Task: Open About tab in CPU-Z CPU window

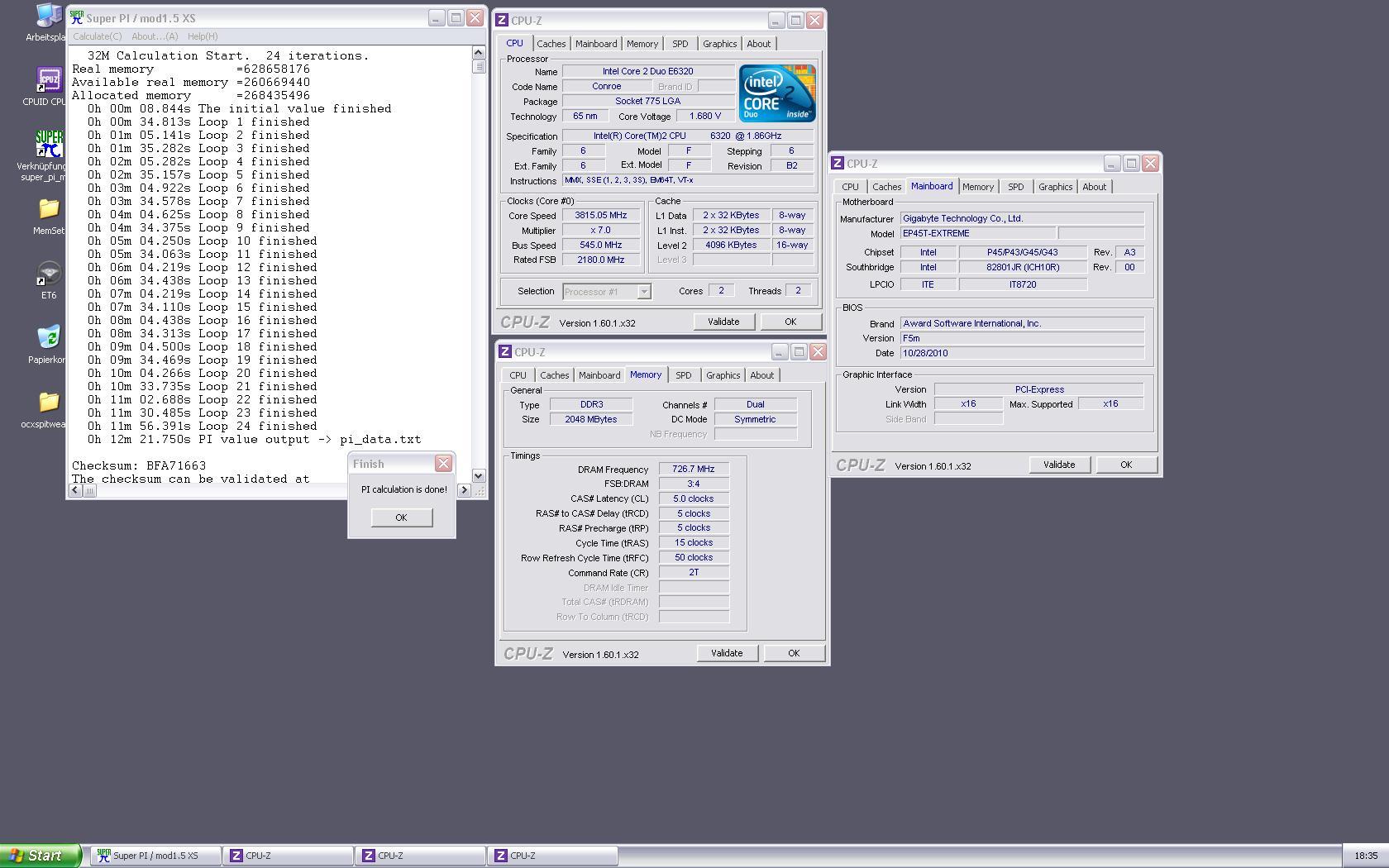Action: tap(759, 44)
